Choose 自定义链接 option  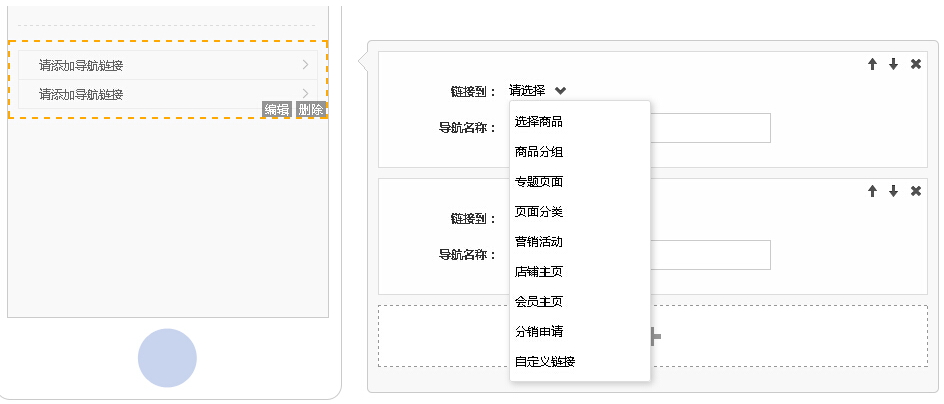click(x=545, y=361)
